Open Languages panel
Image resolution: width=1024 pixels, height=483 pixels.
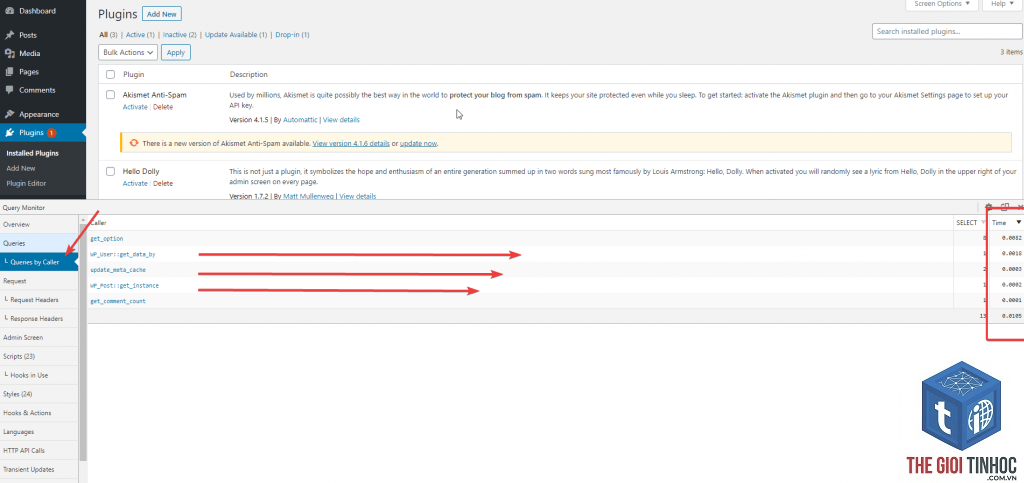click(x=39, y=432)
